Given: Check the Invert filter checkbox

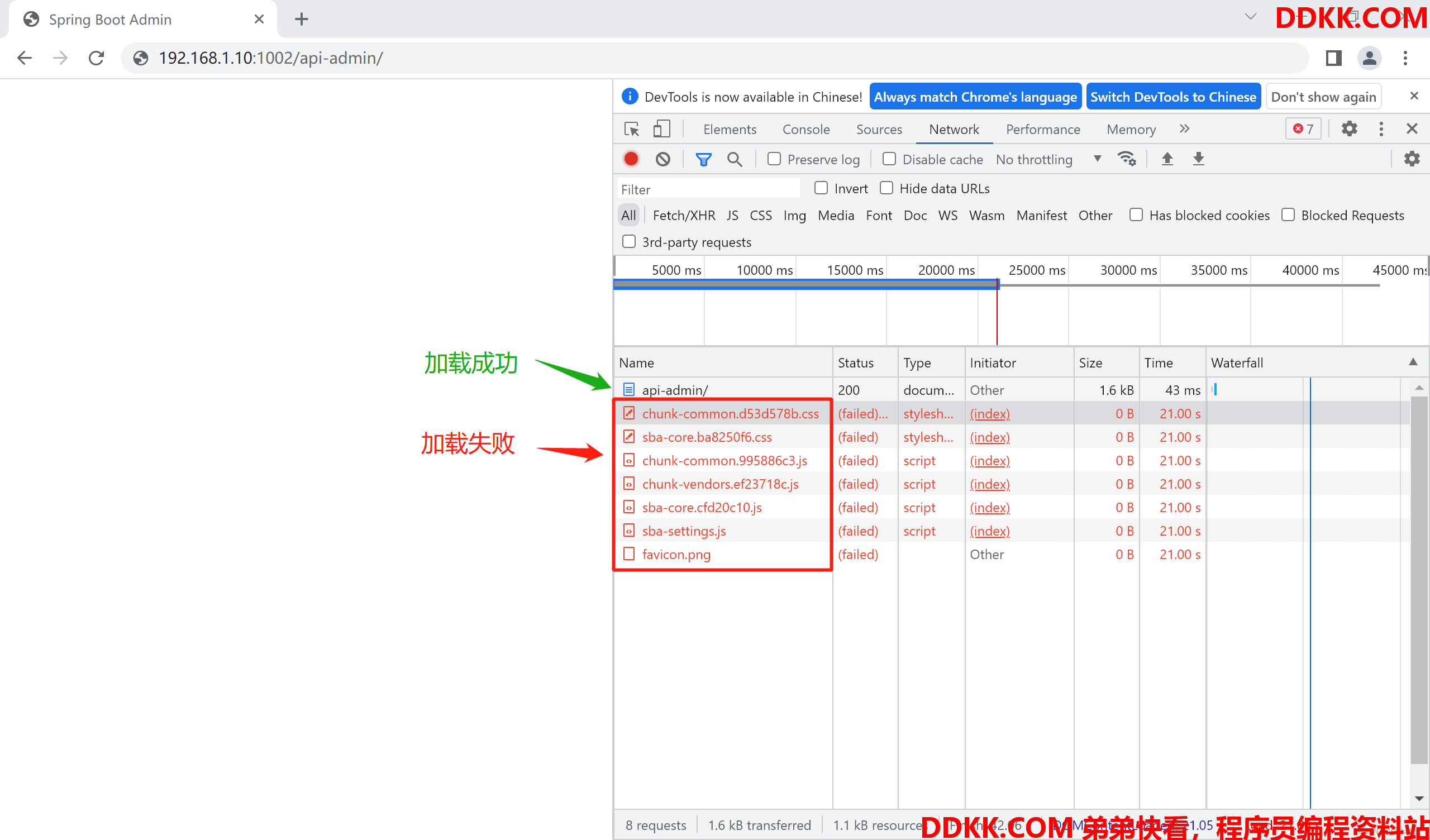Looking at the screenshot, I should [x=821, y=188].
